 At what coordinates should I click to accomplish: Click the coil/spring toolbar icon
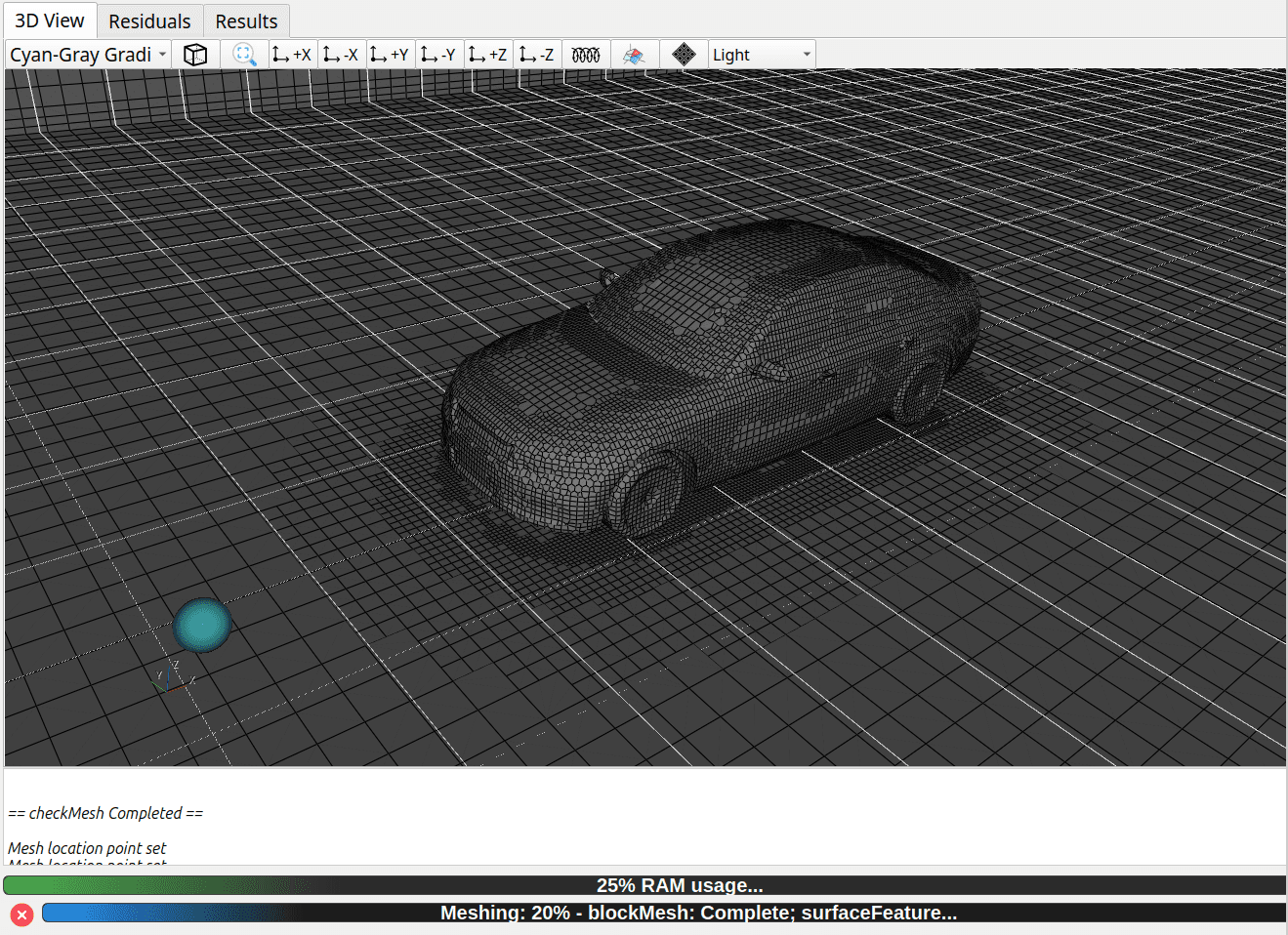click(586, 55)
